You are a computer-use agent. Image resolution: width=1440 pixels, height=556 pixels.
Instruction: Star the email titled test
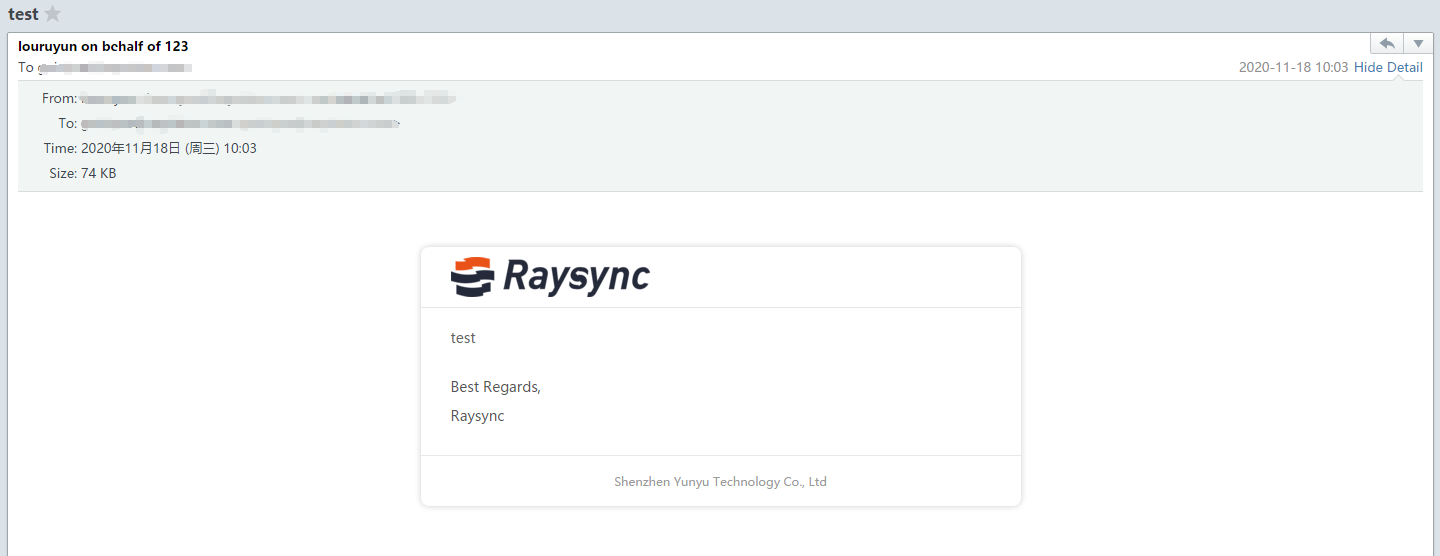click(53, 14)
